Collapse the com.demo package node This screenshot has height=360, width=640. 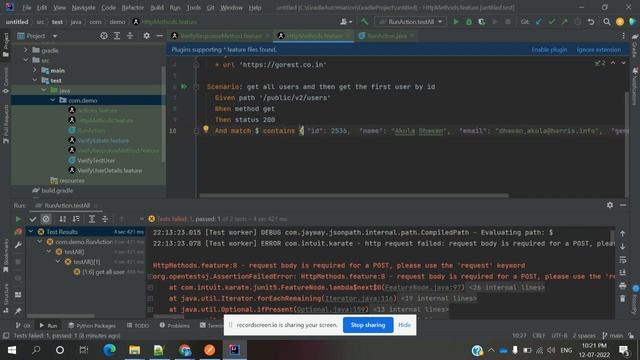tap(53, 100)
